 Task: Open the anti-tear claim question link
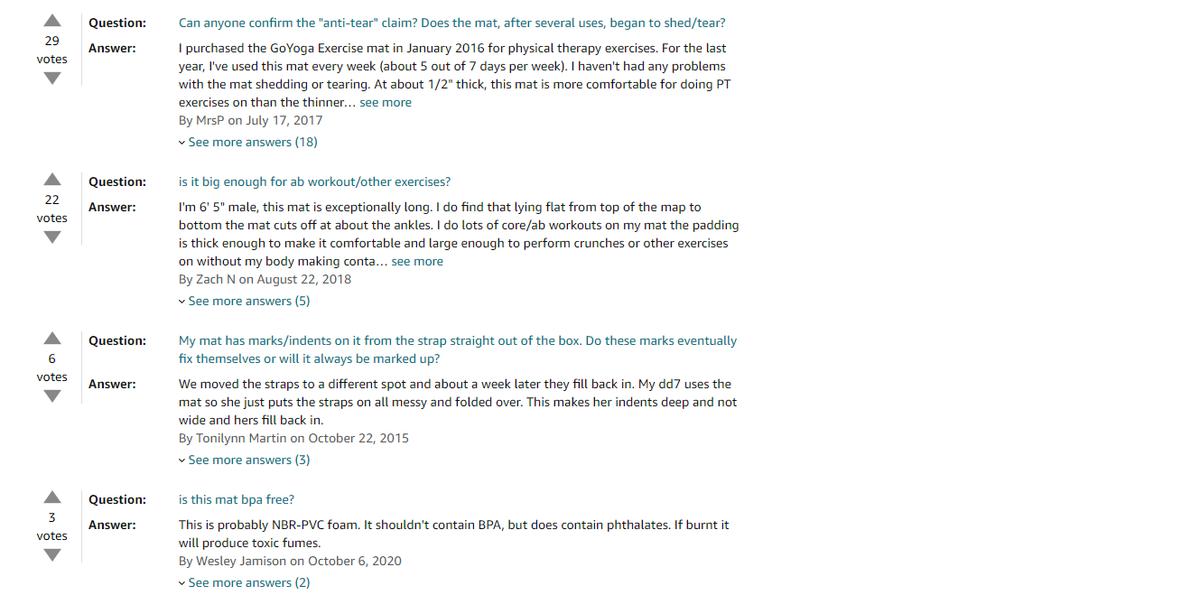click(452, 23)
